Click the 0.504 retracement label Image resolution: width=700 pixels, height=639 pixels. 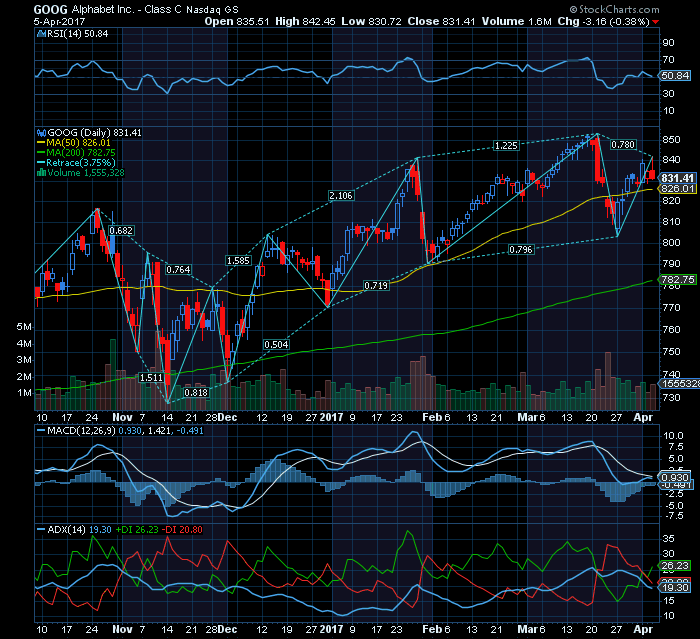pos(276,344)
